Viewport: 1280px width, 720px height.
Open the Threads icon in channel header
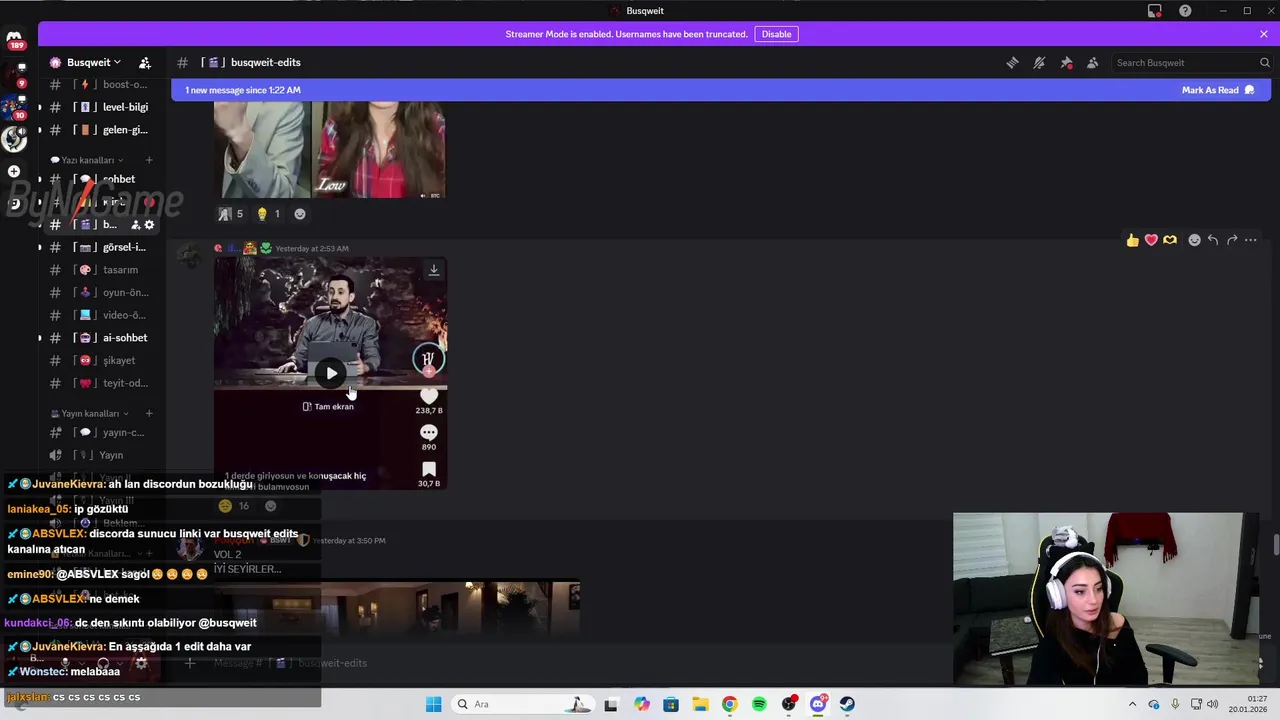(1012, 62)
